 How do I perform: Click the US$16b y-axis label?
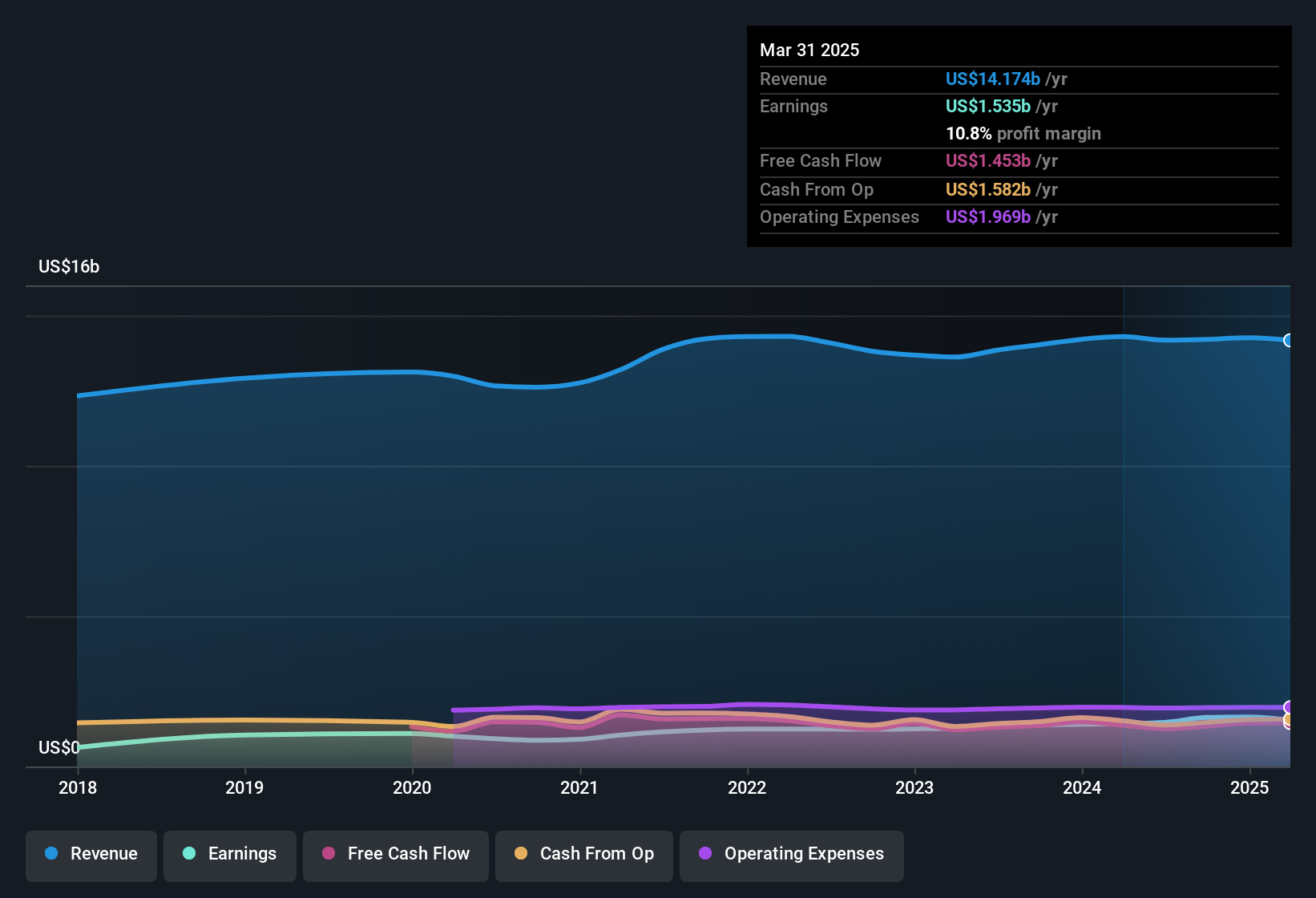69,267
